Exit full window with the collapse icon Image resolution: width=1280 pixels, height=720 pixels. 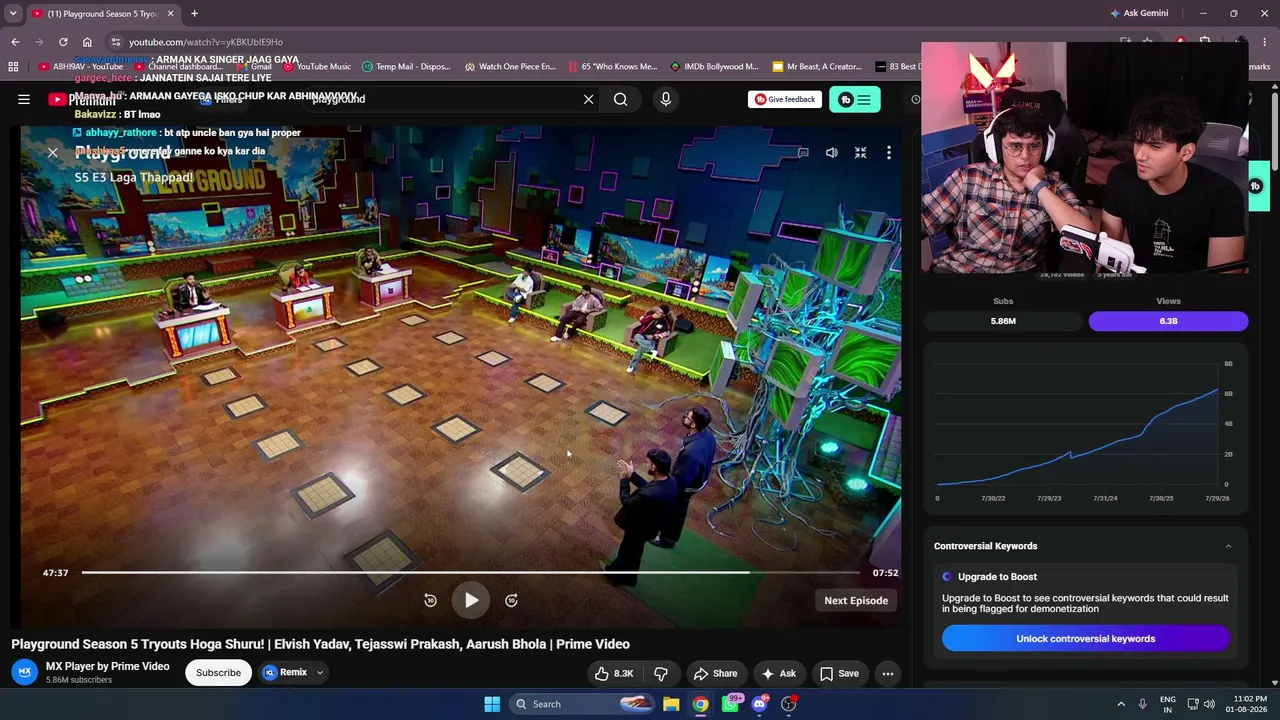point(860,153)
